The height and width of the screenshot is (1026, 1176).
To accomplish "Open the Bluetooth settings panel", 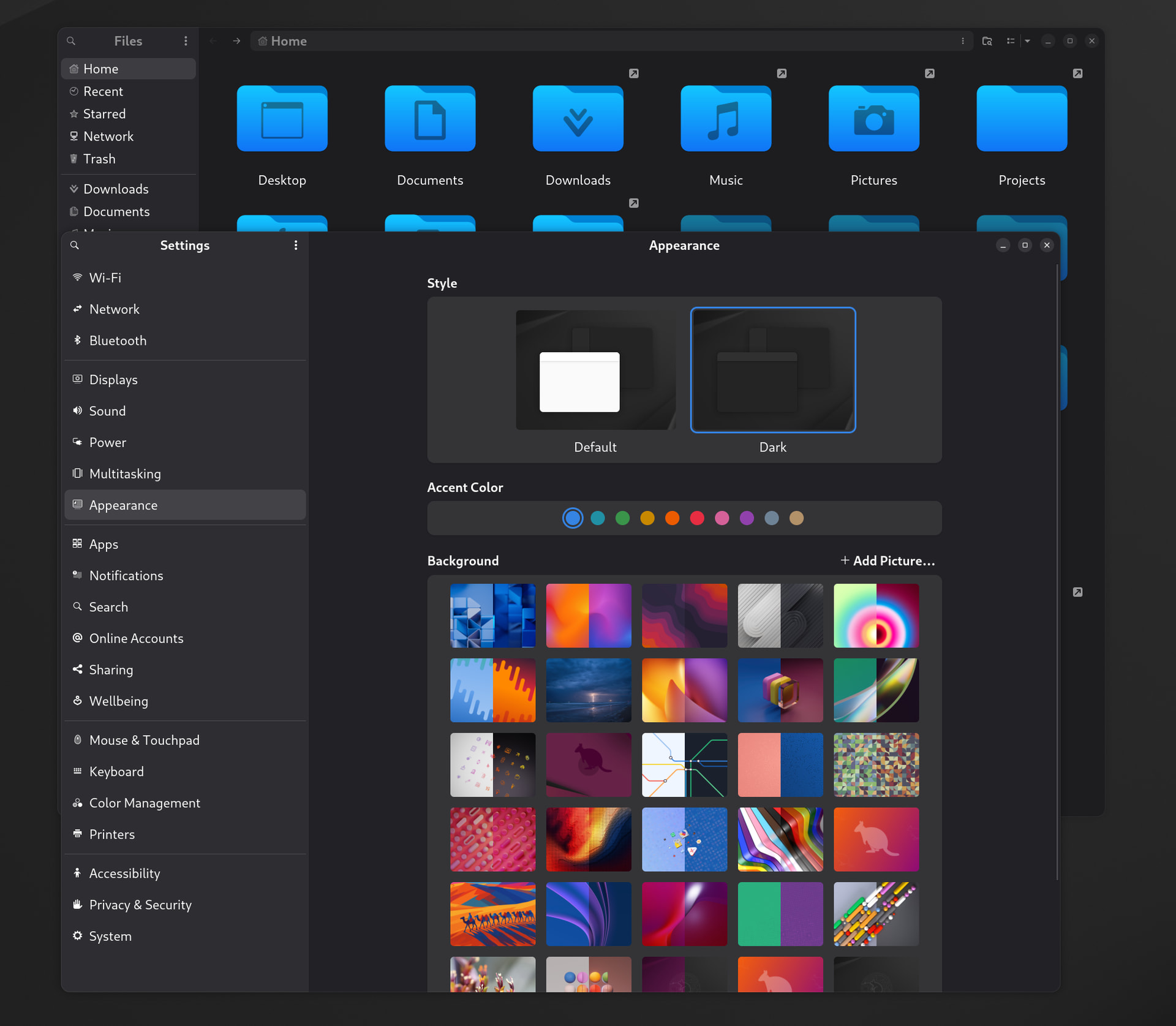I will click(118, 341).
